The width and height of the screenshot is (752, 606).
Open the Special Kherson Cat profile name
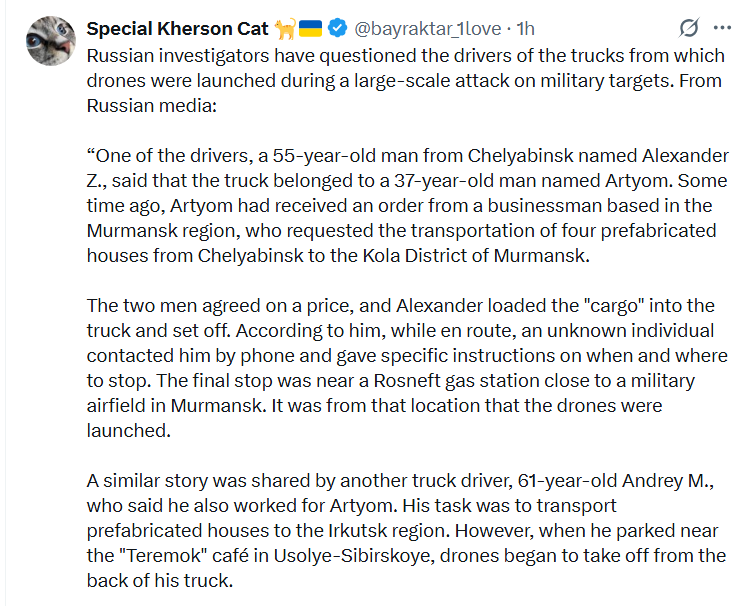[x=177, y=29]
